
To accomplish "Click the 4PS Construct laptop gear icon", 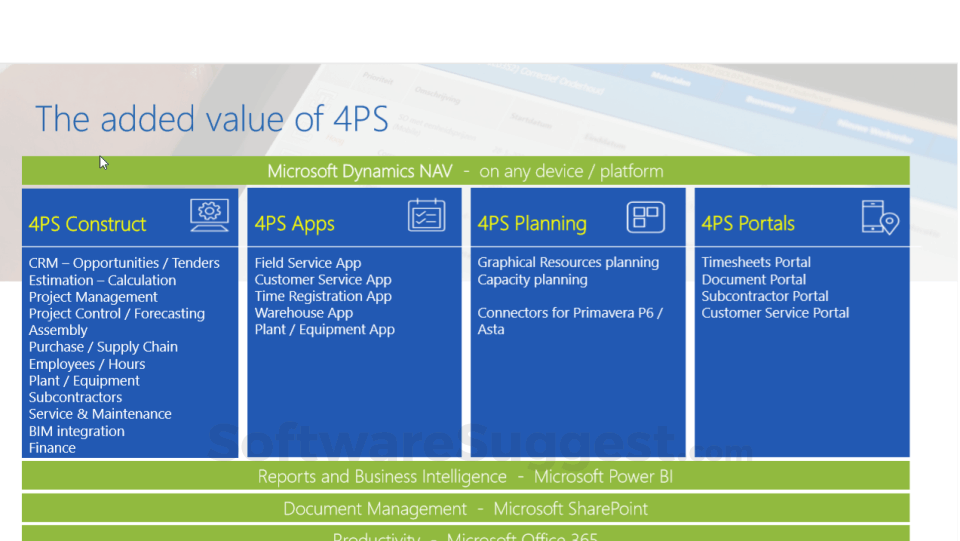I will click(209, 215).
